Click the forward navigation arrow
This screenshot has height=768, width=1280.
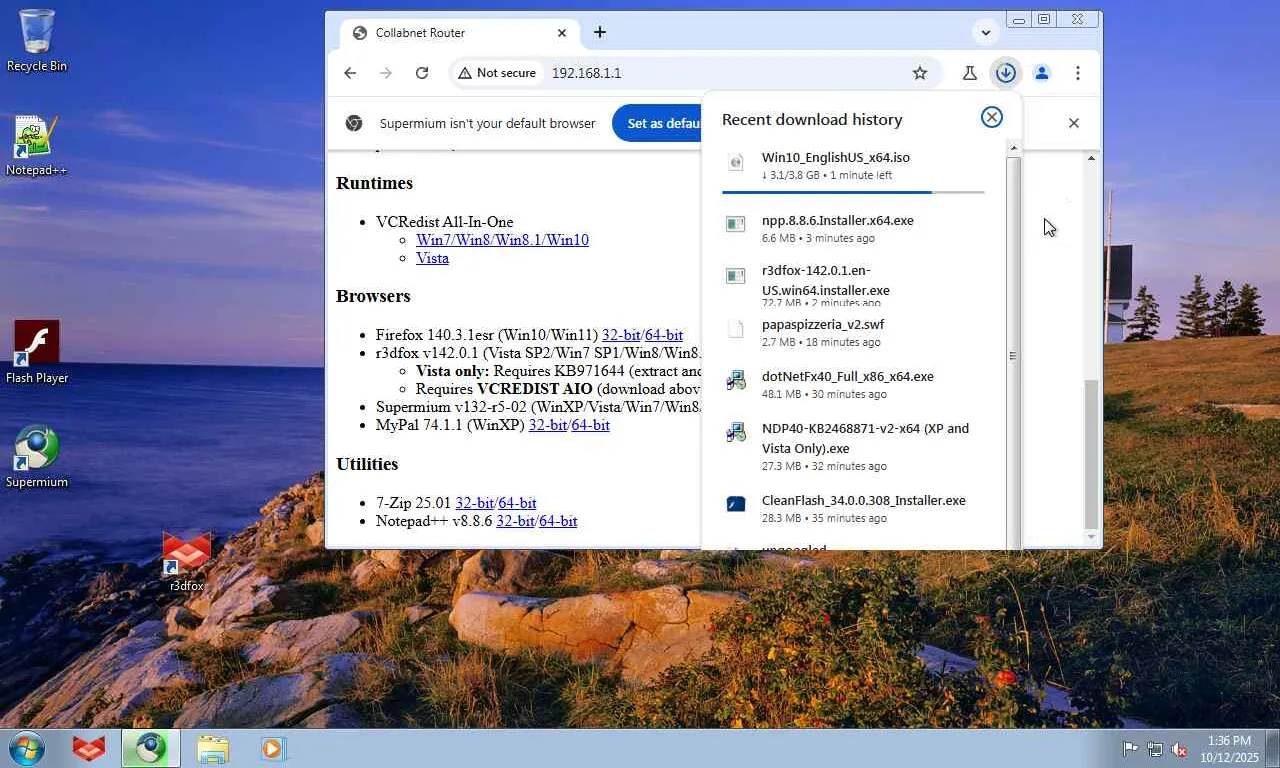pyautogui.click(x=386, y=73)
